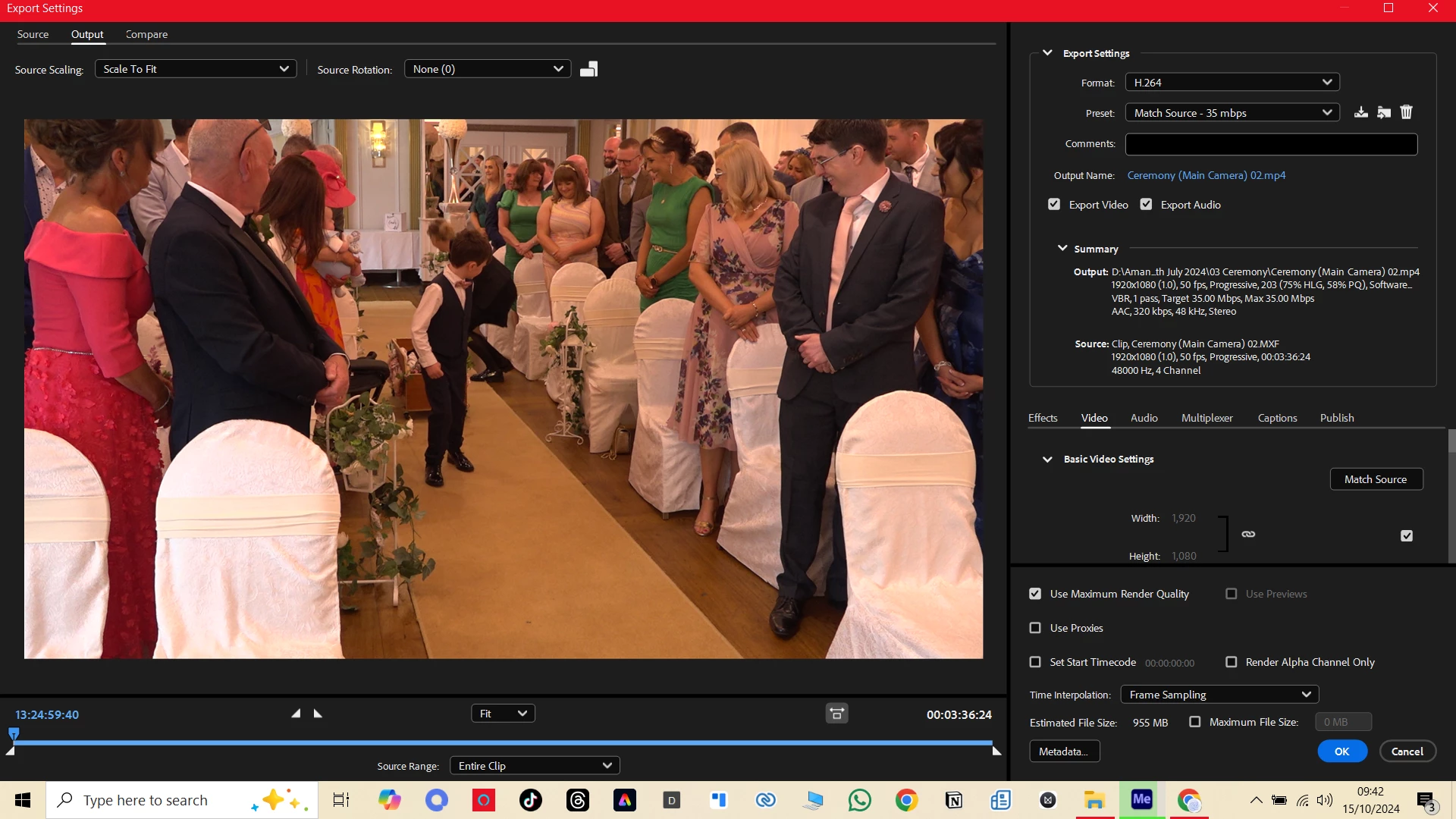Enable Use Proxies checkbox

tap(1035, 628)
